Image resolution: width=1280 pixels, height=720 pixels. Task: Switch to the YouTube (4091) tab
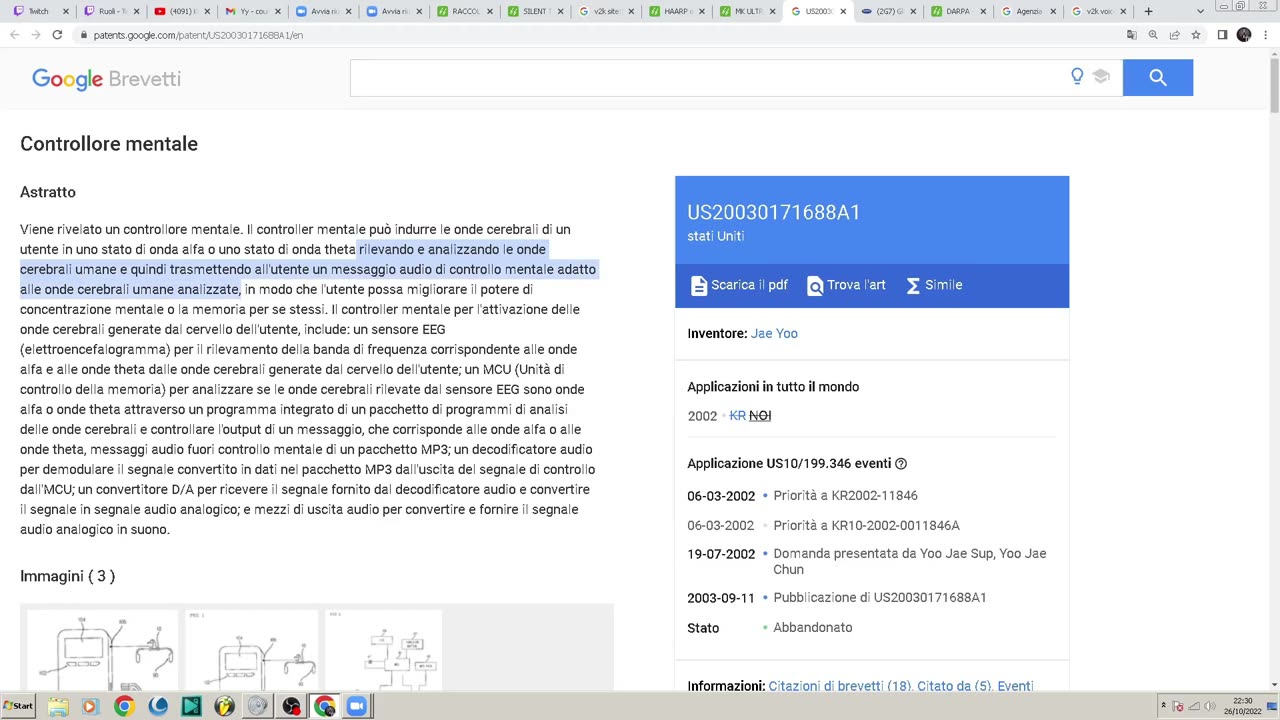(180, 11)
